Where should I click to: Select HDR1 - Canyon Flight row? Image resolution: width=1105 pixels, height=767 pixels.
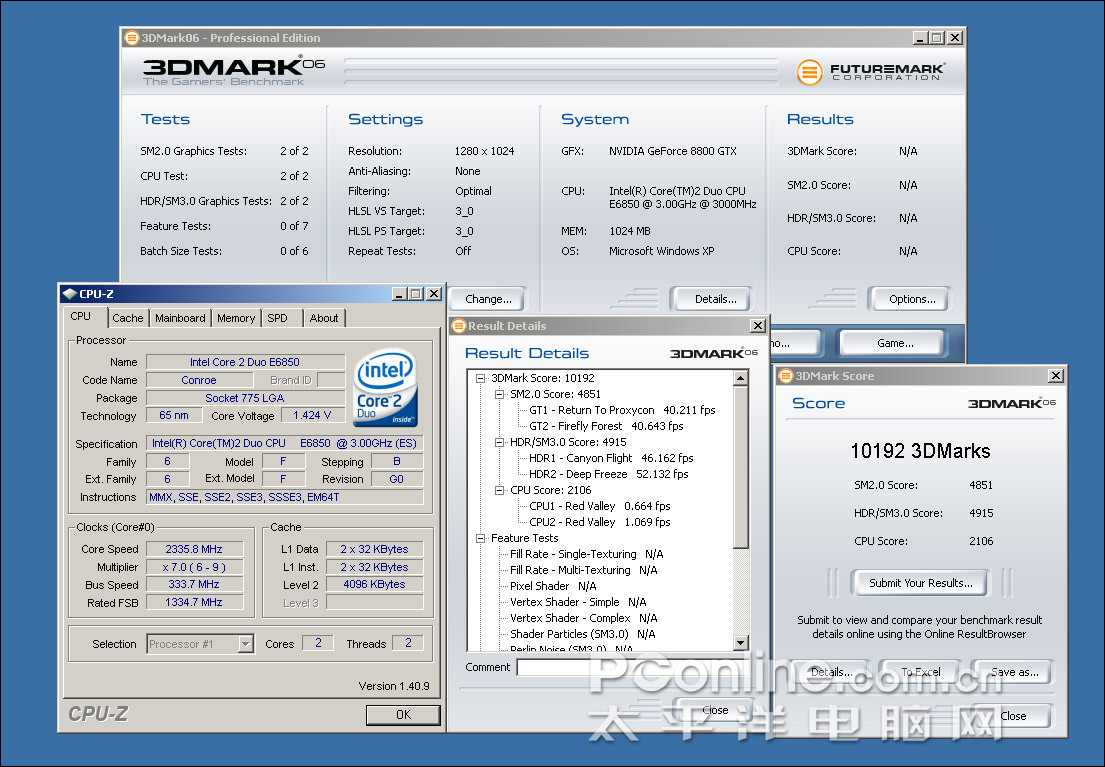(x=611, y=458)
